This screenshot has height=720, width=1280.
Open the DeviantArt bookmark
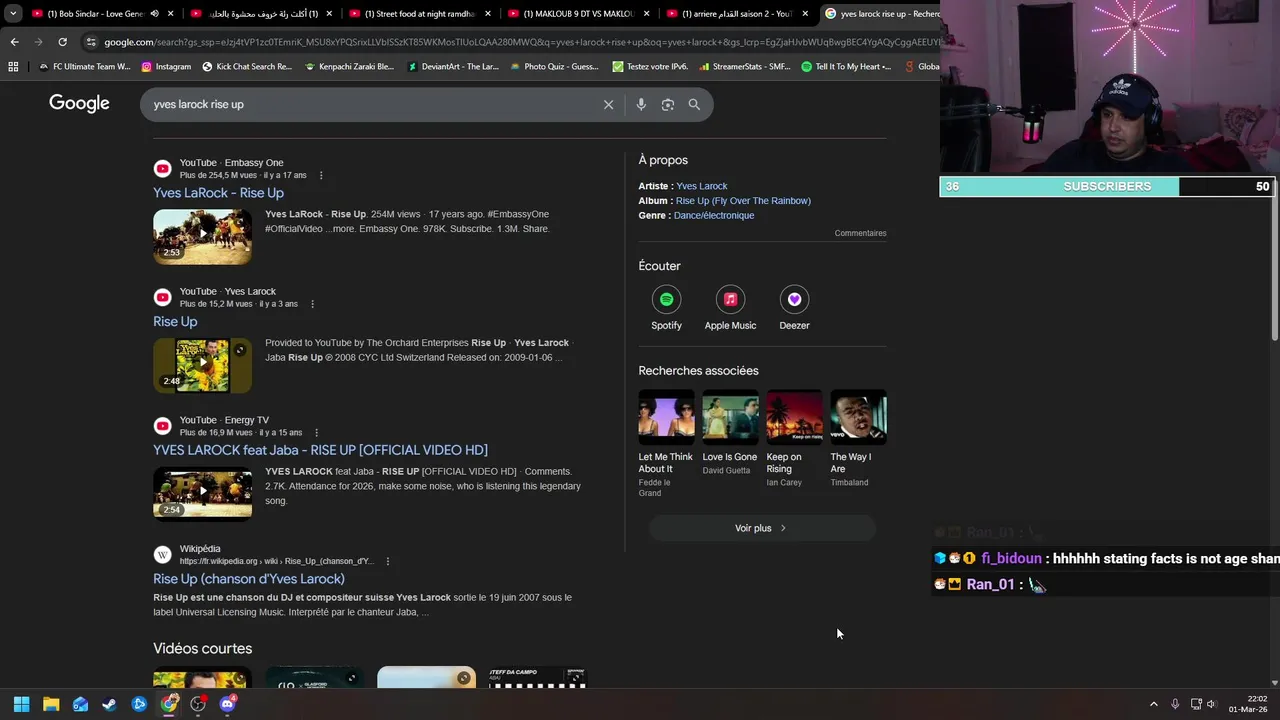coord(453,67)
